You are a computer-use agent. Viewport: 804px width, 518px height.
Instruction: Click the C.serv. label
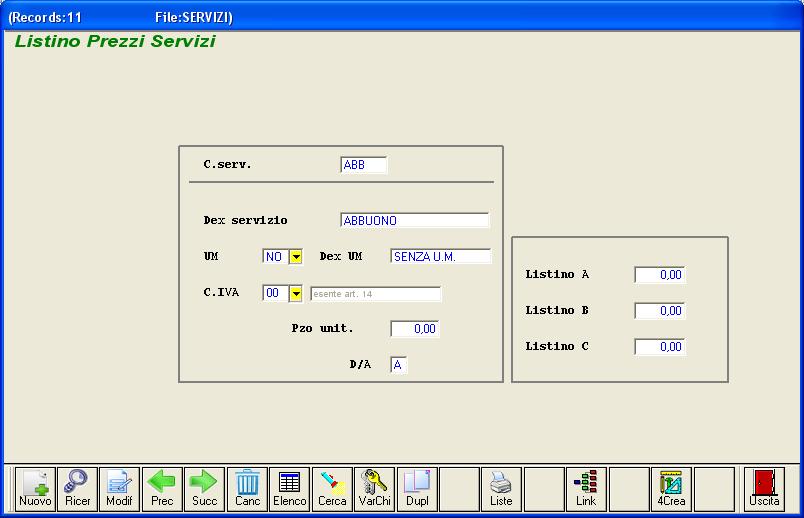[227, 165]
